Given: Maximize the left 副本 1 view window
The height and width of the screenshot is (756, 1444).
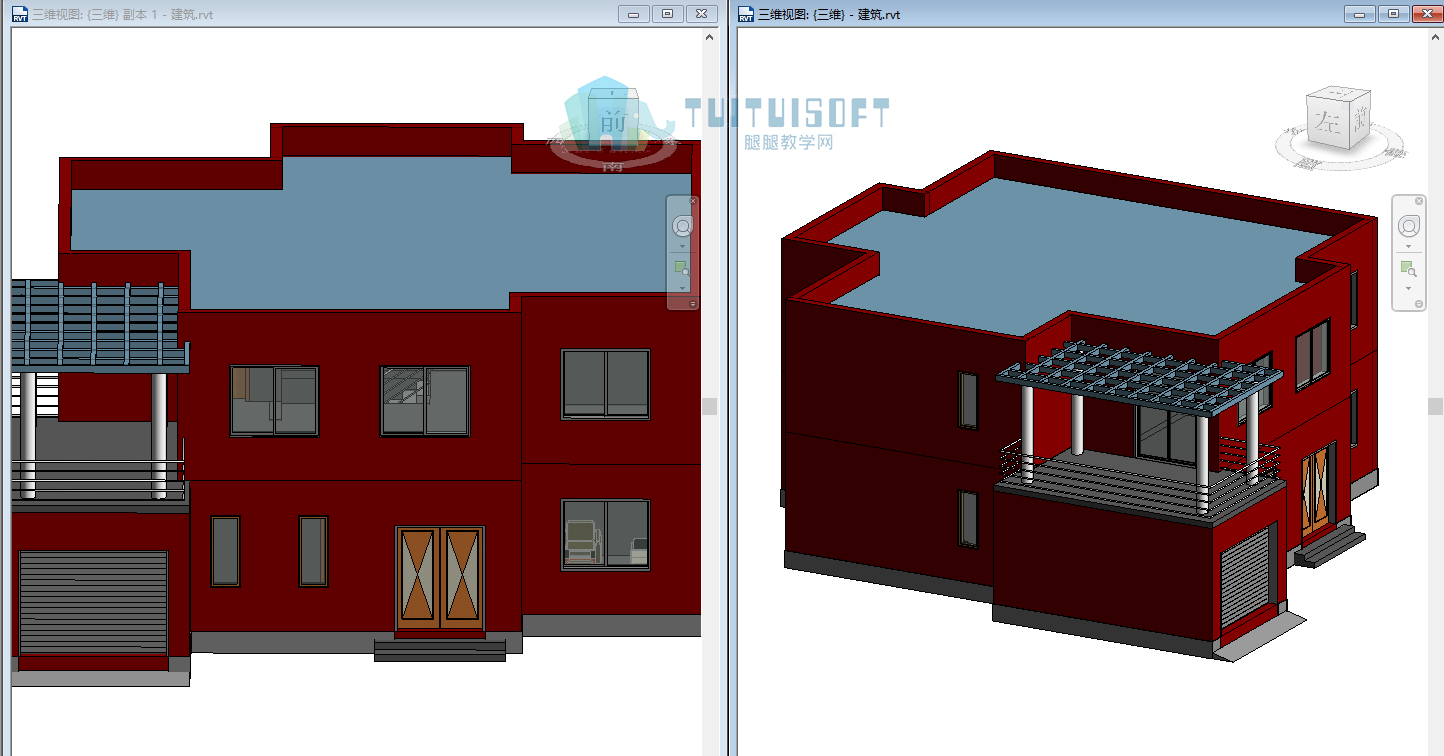Looking at the screenshot, I should [x=667, y=14].
